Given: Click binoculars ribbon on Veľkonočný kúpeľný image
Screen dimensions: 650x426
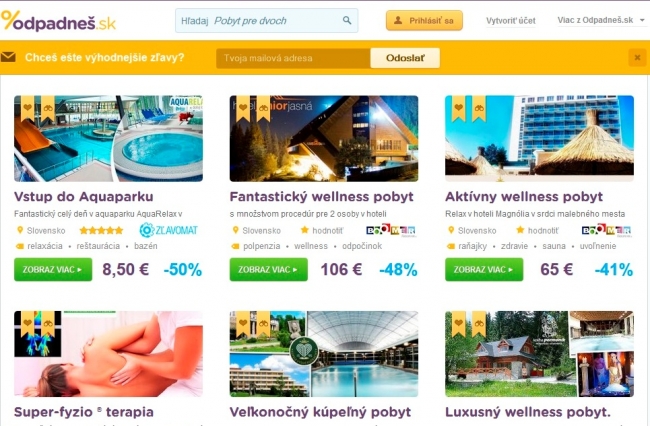Looking at the screenshot, I should (263, 324).
